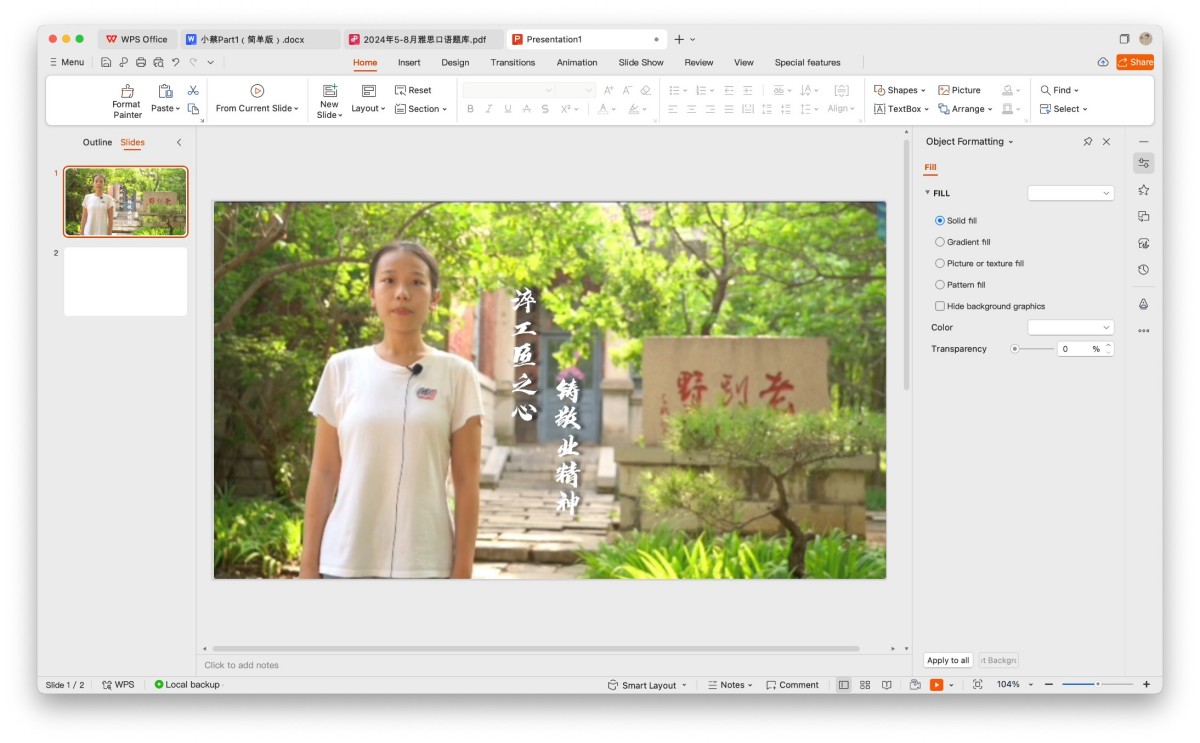The width and height of the screenshot is (1200, 743).
Task: Open the Shapes dropdown
Action: pos(900,90)
